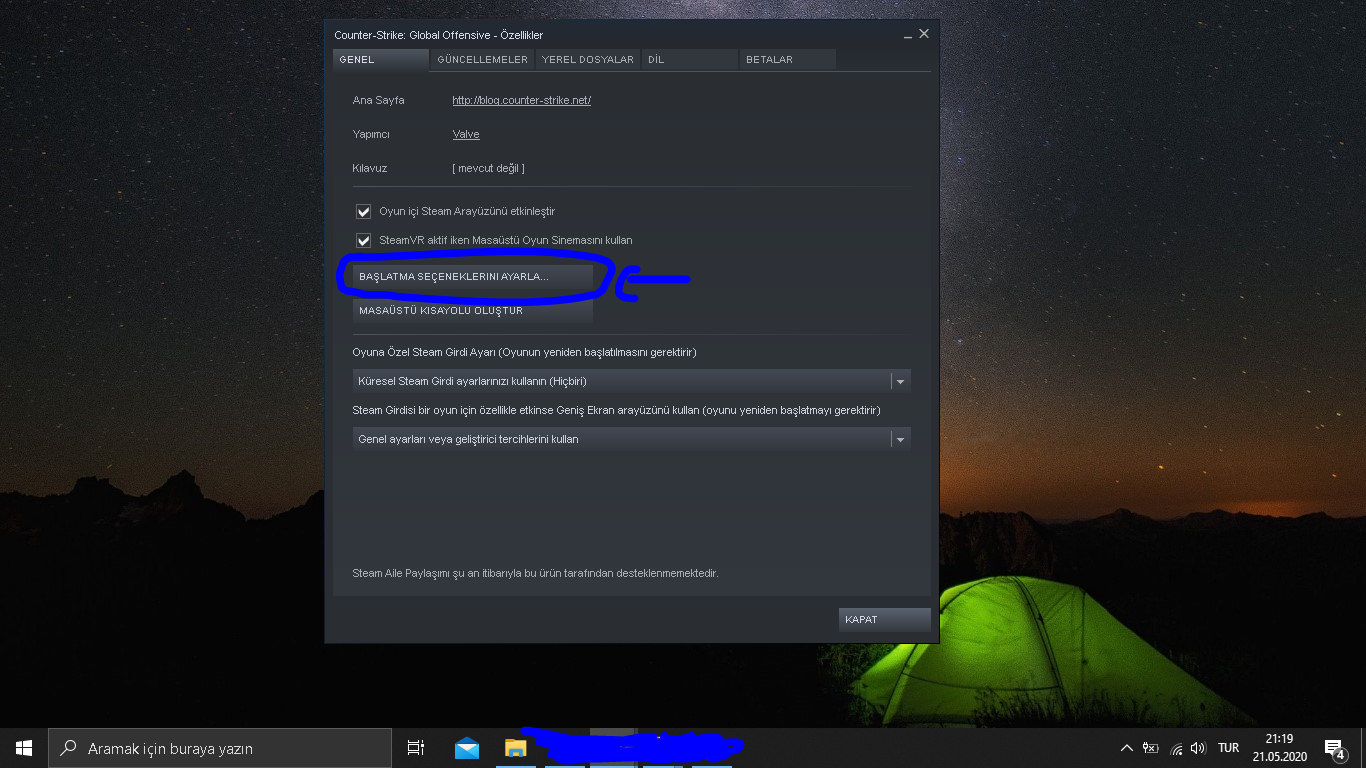The image size is (1366, 768).
Task: Open the notification Action Center icon
Action: (1334, 748)
